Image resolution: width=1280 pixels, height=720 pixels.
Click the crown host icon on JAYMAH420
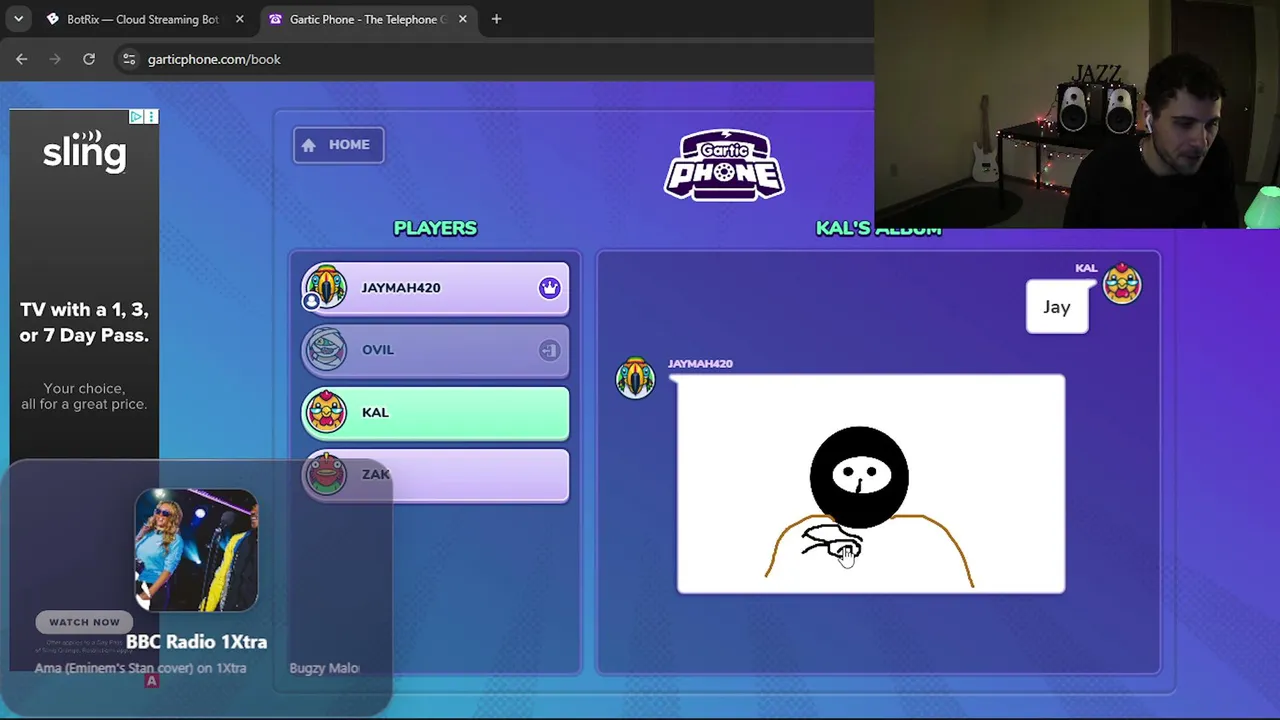point(549,288)
